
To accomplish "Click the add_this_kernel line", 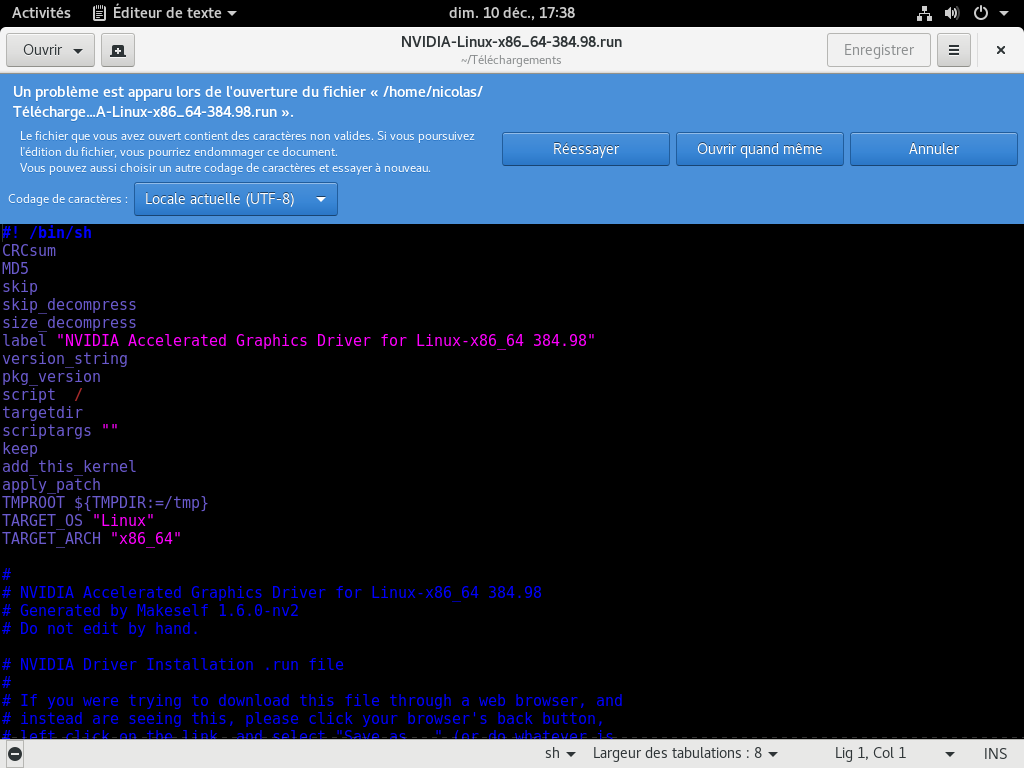I will pos(69,467).
